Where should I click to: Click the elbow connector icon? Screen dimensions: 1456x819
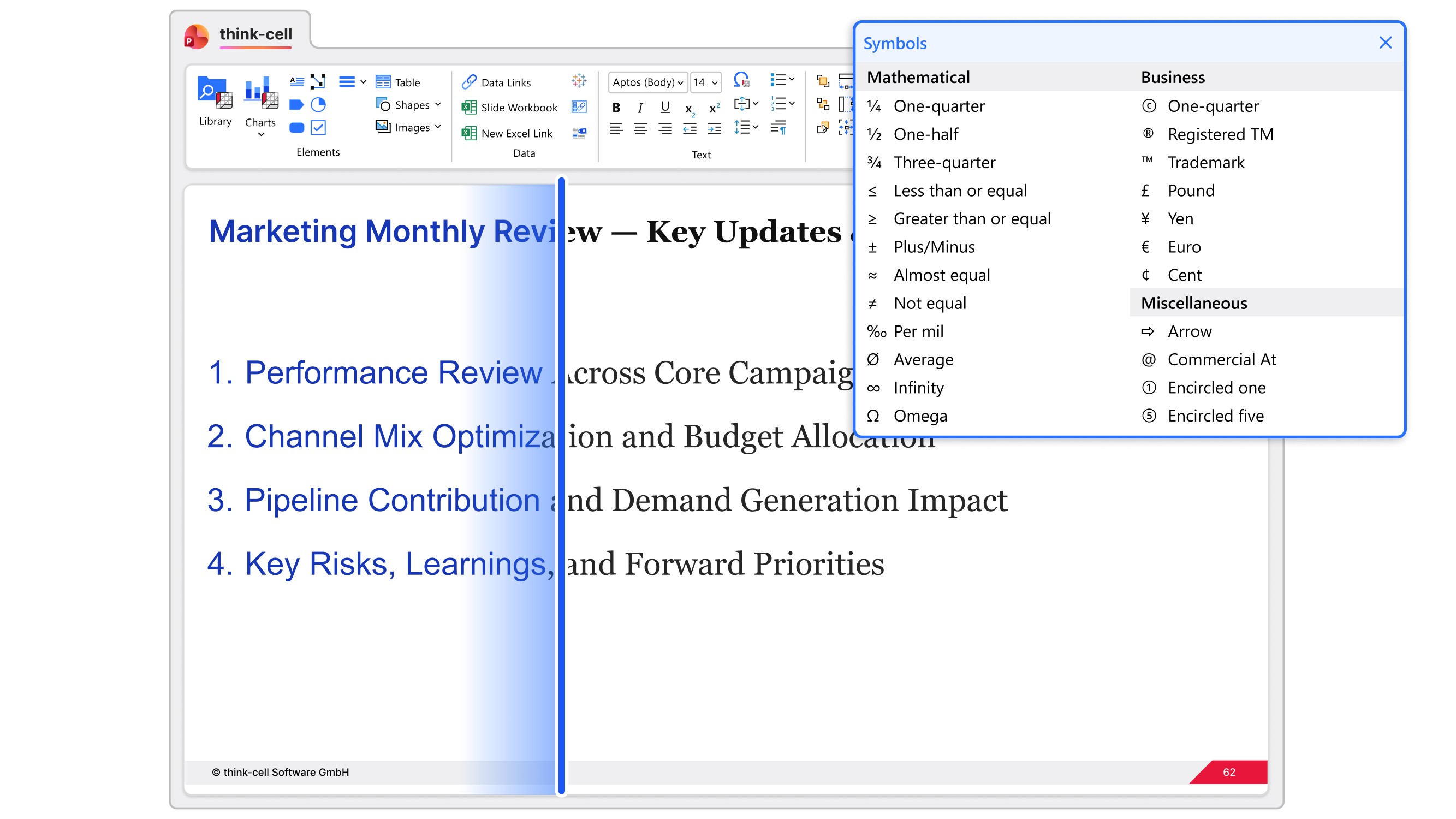click(318, 81)
